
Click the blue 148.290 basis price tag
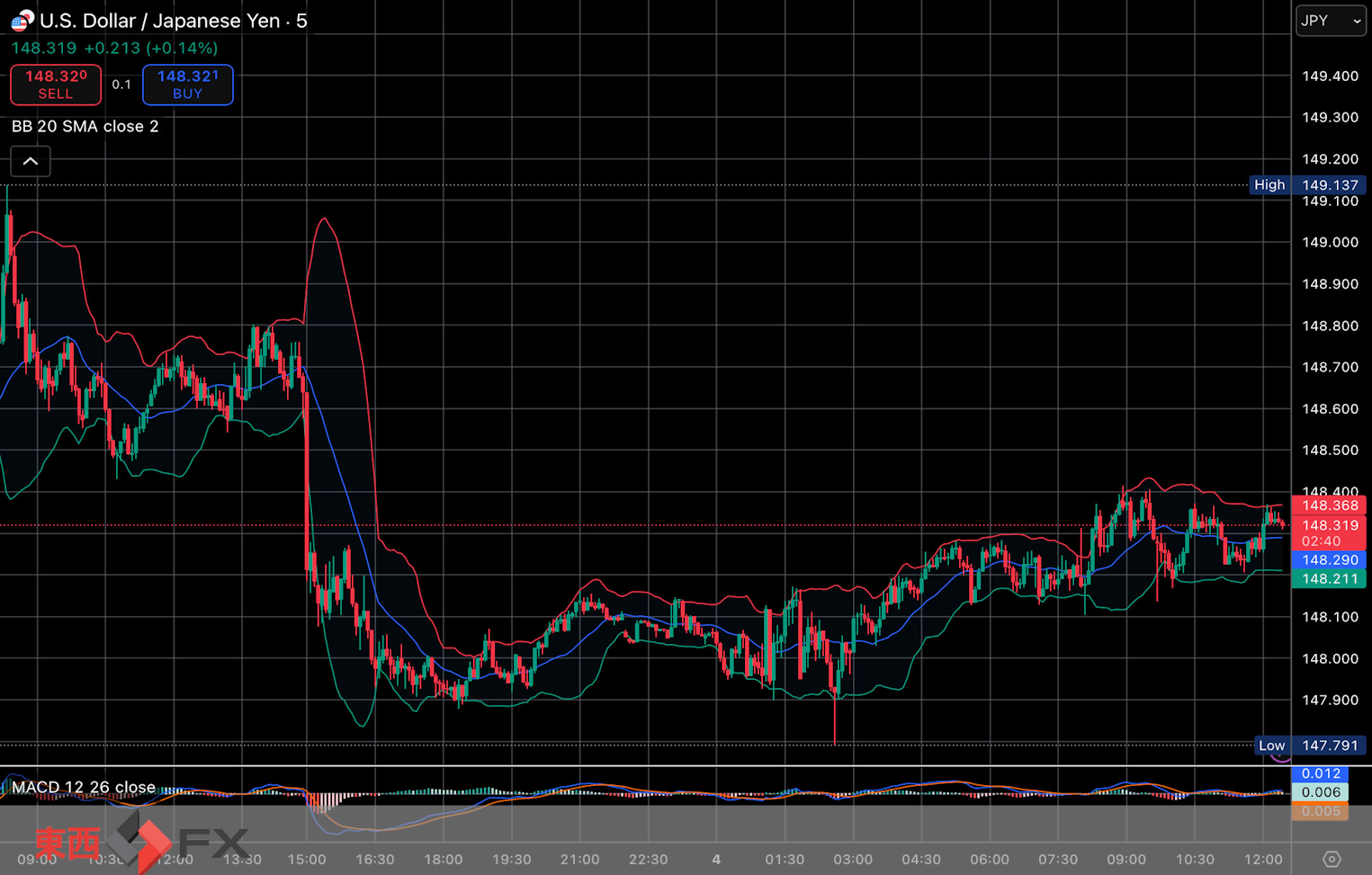pyautogui.click(x=1330, y=560)
